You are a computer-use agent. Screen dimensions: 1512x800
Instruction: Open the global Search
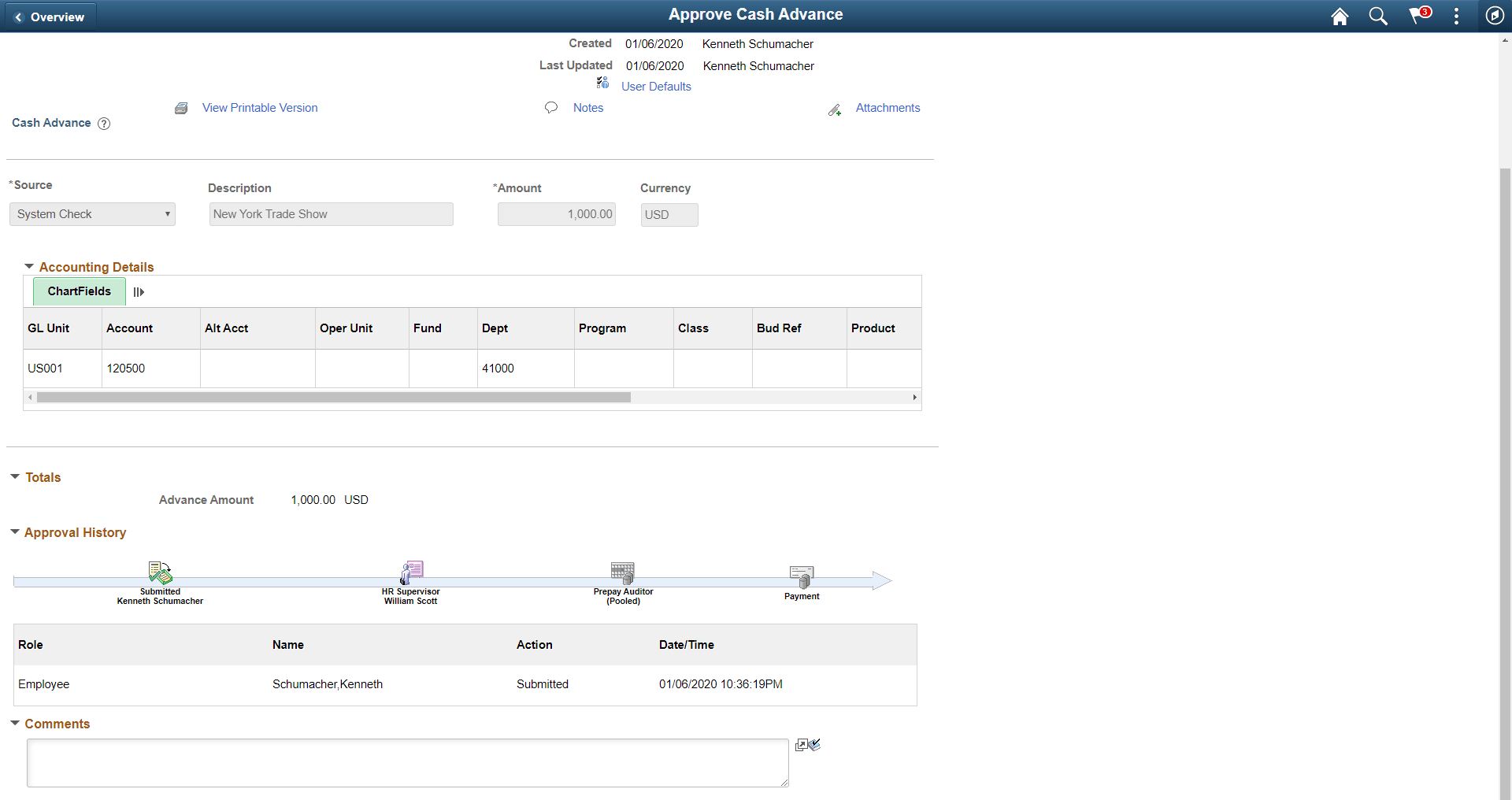[1379, 16]
